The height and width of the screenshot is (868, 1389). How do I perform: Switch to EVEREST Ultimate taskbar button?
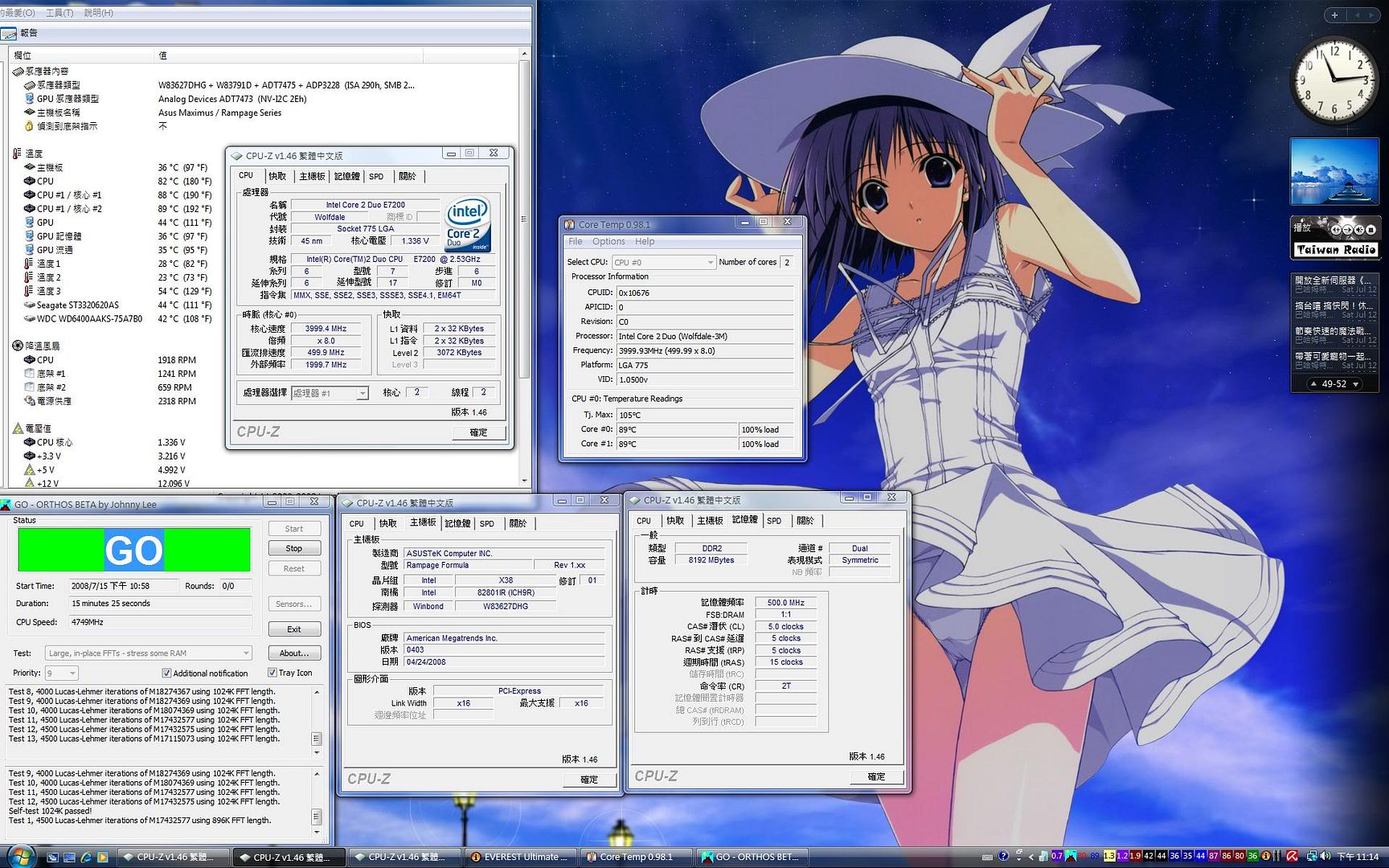coord(522,858)
